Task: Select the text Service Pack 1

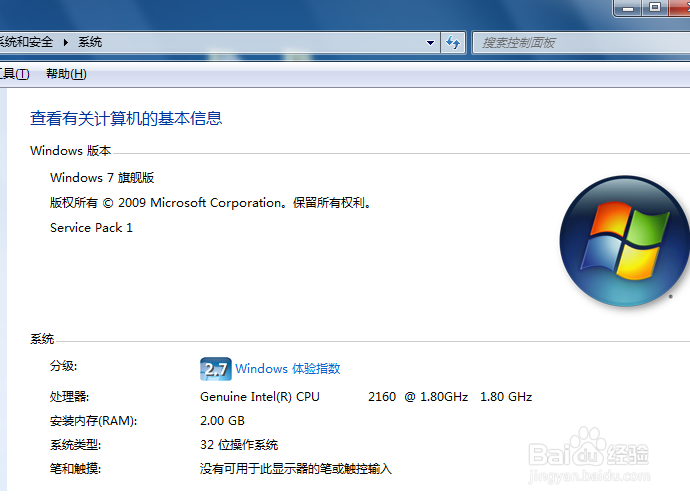Action: [x=91, y=228]
